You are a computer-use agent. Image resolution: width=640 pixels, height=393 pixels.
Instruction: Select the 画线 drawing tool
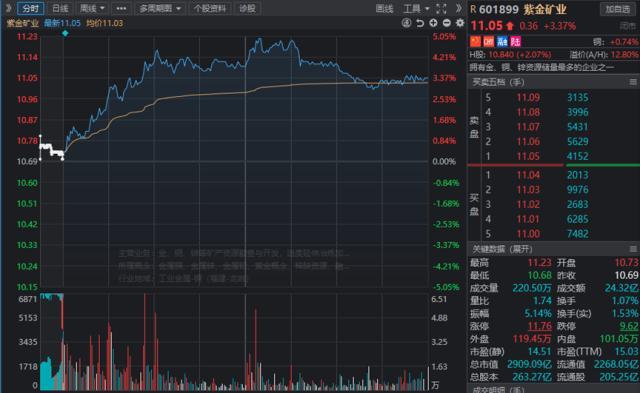point(384,9)
